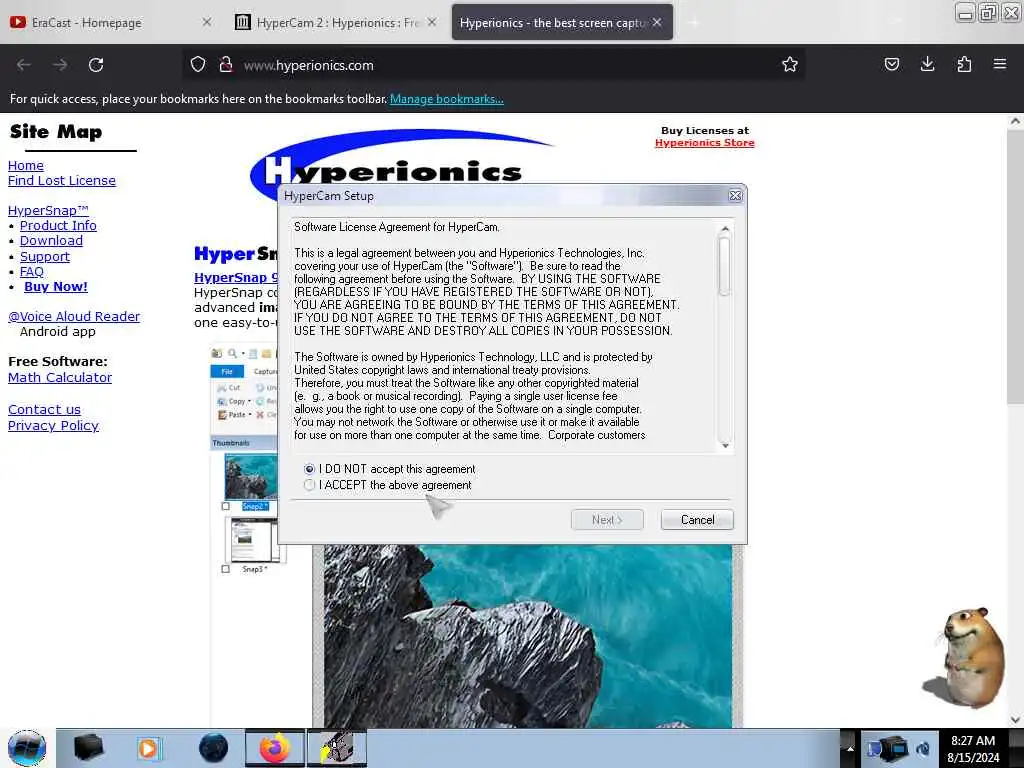Click the insecure connection padlock icon
Screen dimensions: 1024x768
point(226,64)
